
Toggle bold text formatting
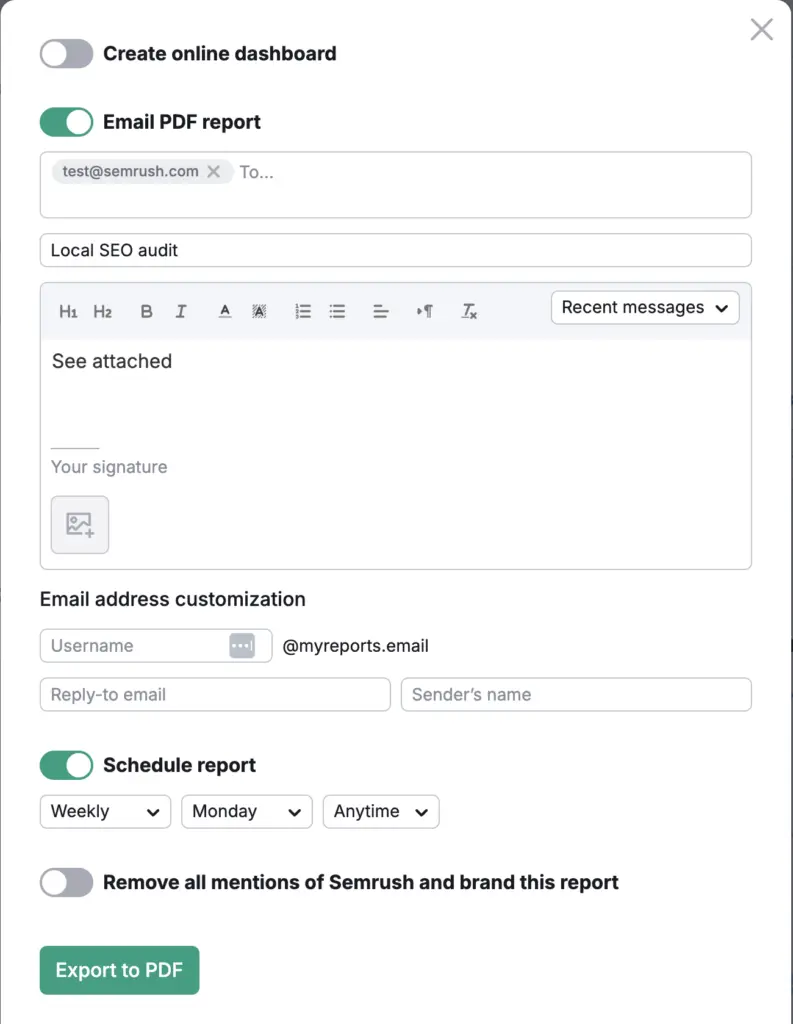click(x=146, y=312)
